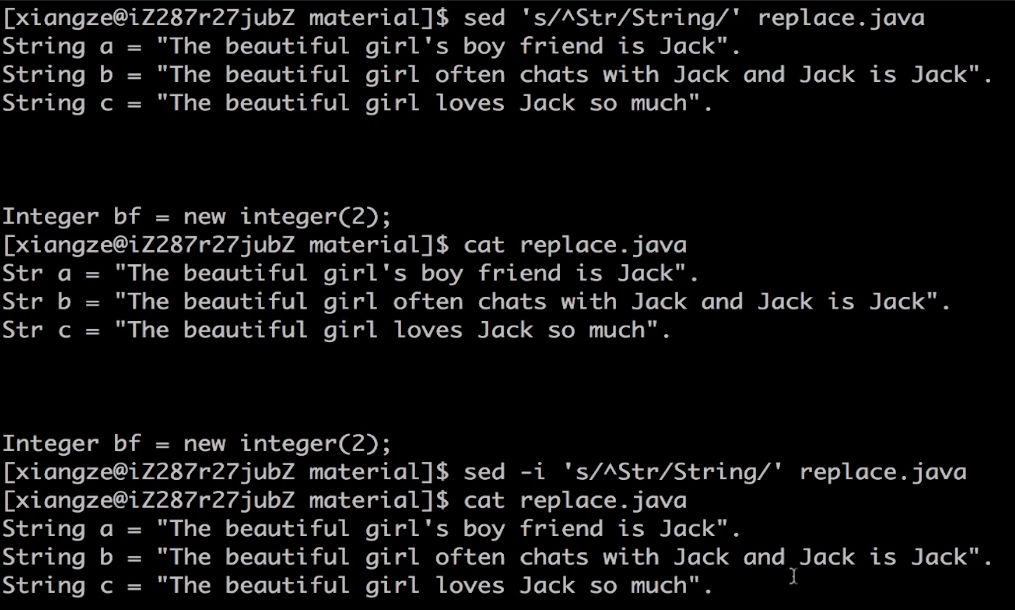Click the word 'chats' in the 'Str b' line
This screenshot has width=1015, height=610.
tap(512, 302)
